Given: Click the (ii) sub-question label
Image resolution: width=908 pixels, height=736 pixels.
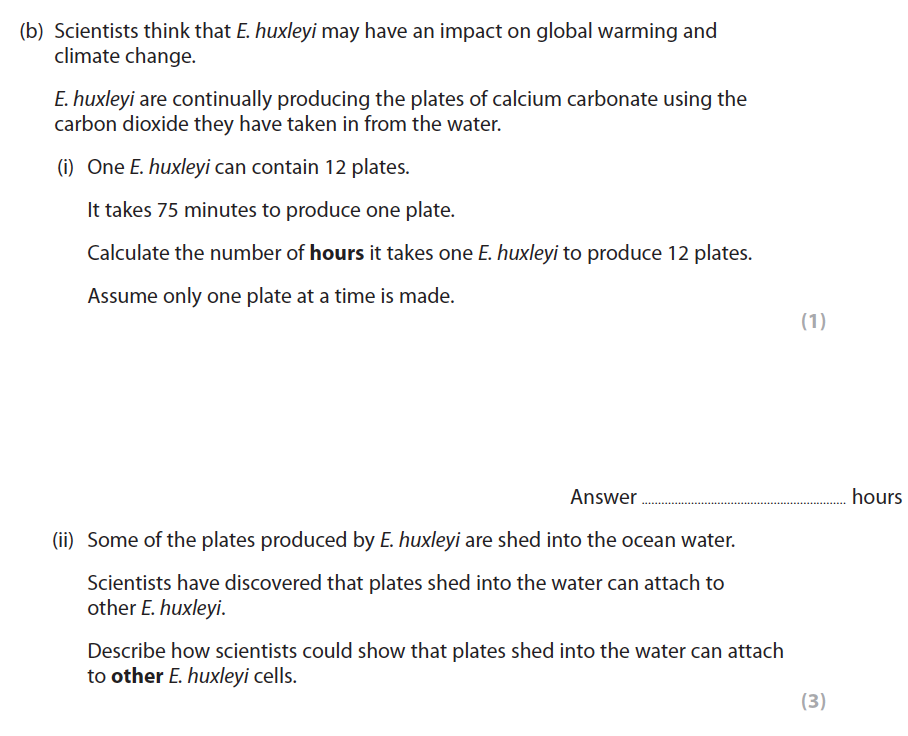Looking at the screenshot, I should pos(64,541).
